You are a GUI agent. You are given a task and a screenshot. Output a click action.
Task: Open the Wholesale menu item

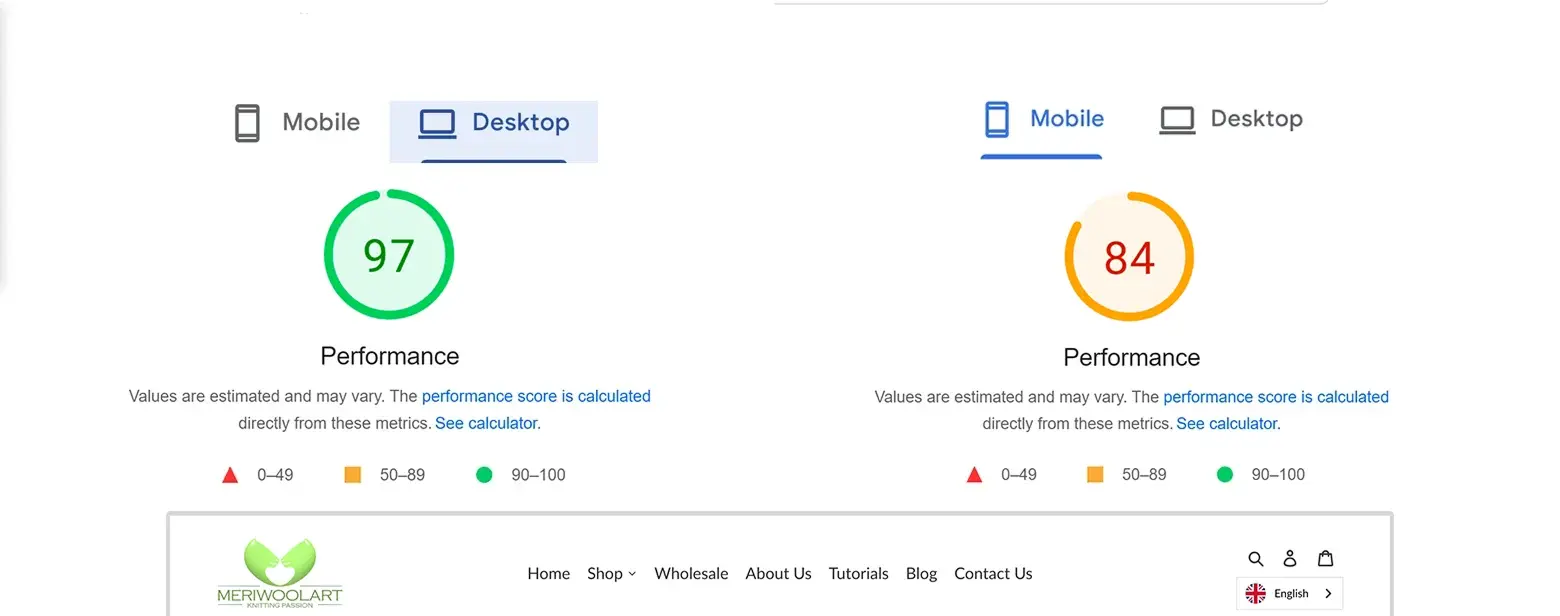(691, 573)
